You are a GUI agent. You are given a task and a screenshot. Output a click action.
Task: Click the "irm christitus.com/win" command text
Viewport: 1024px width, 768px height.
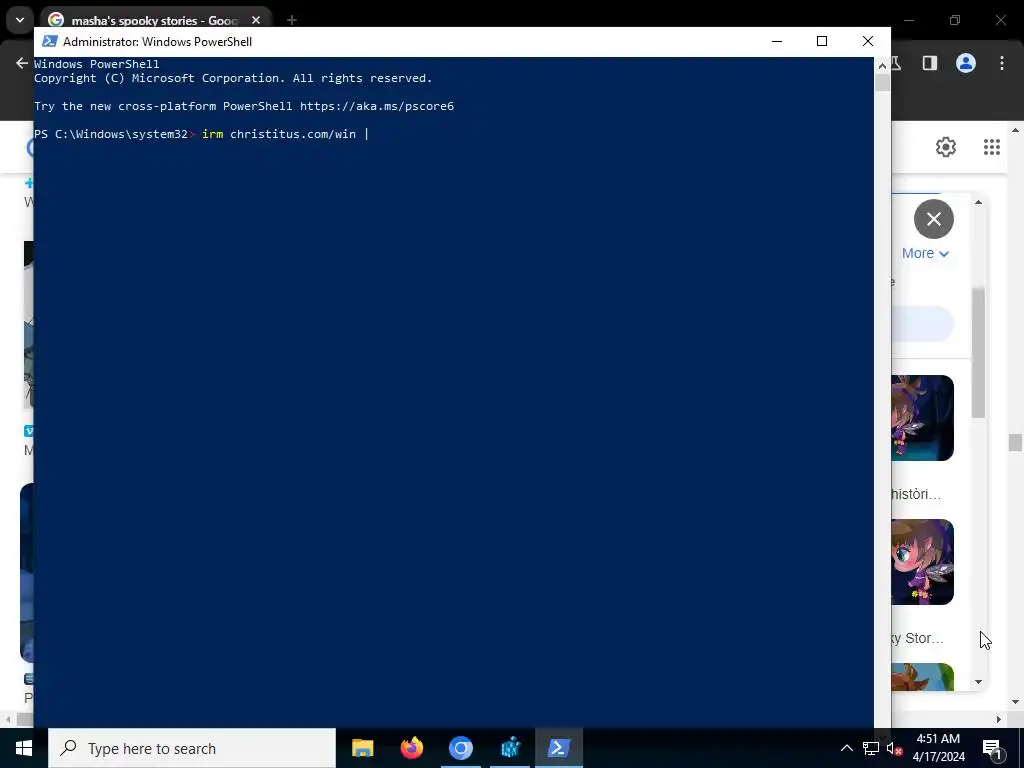[x=279, y=134]
